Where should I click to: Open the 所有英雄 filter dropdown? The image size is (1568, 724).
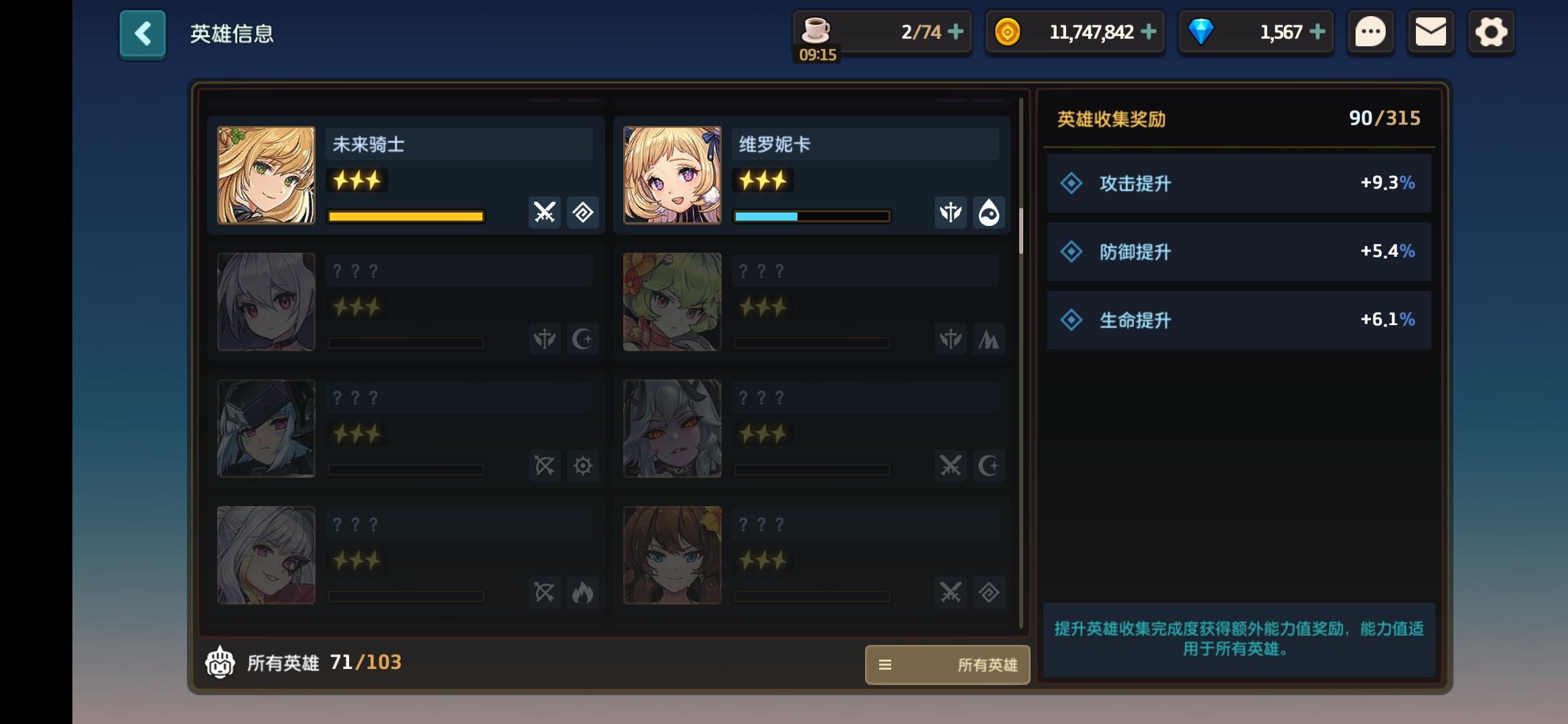tap(948, 664)
